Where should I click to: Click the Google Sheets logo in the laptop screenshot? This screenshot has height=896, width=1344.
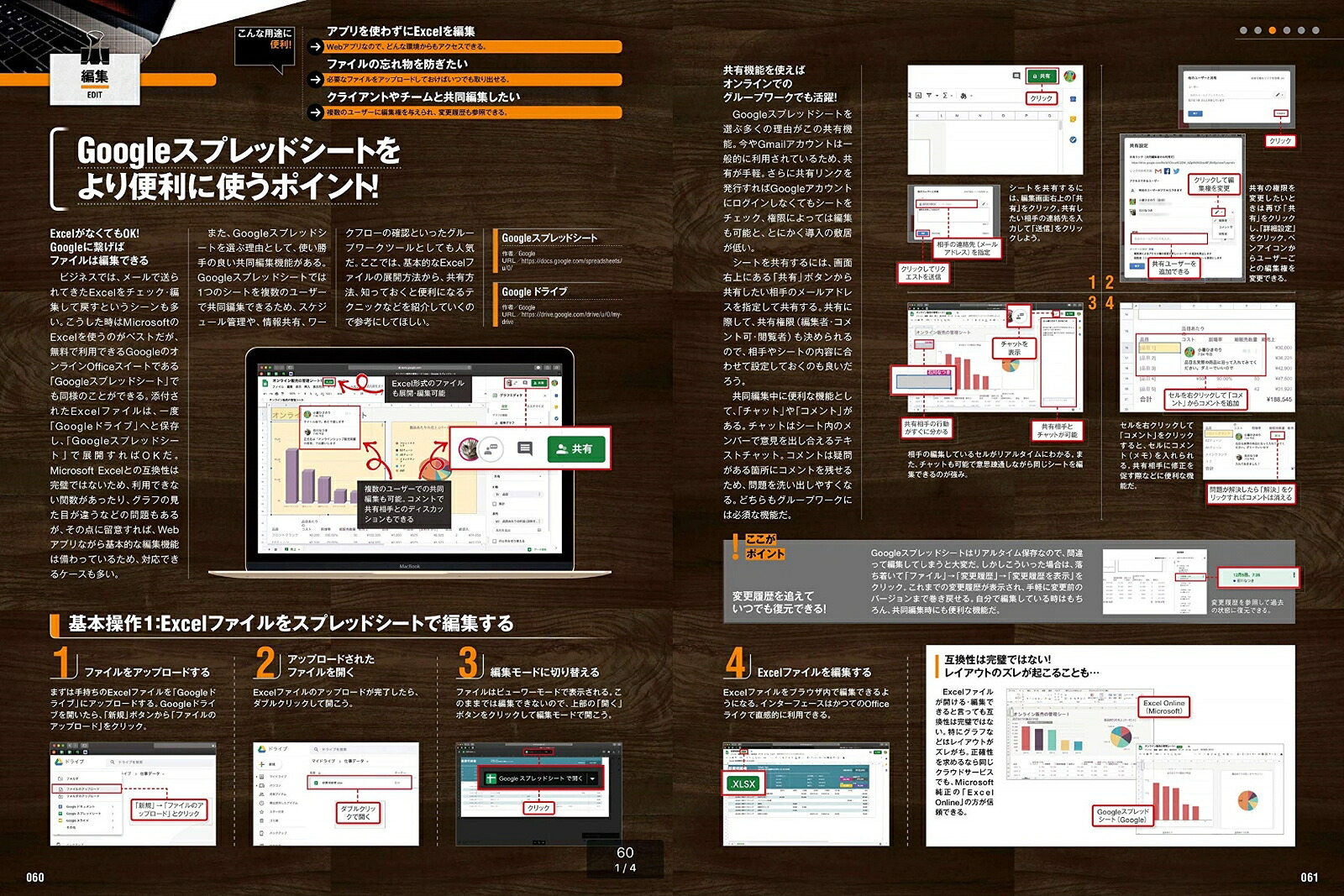point(265,383)
